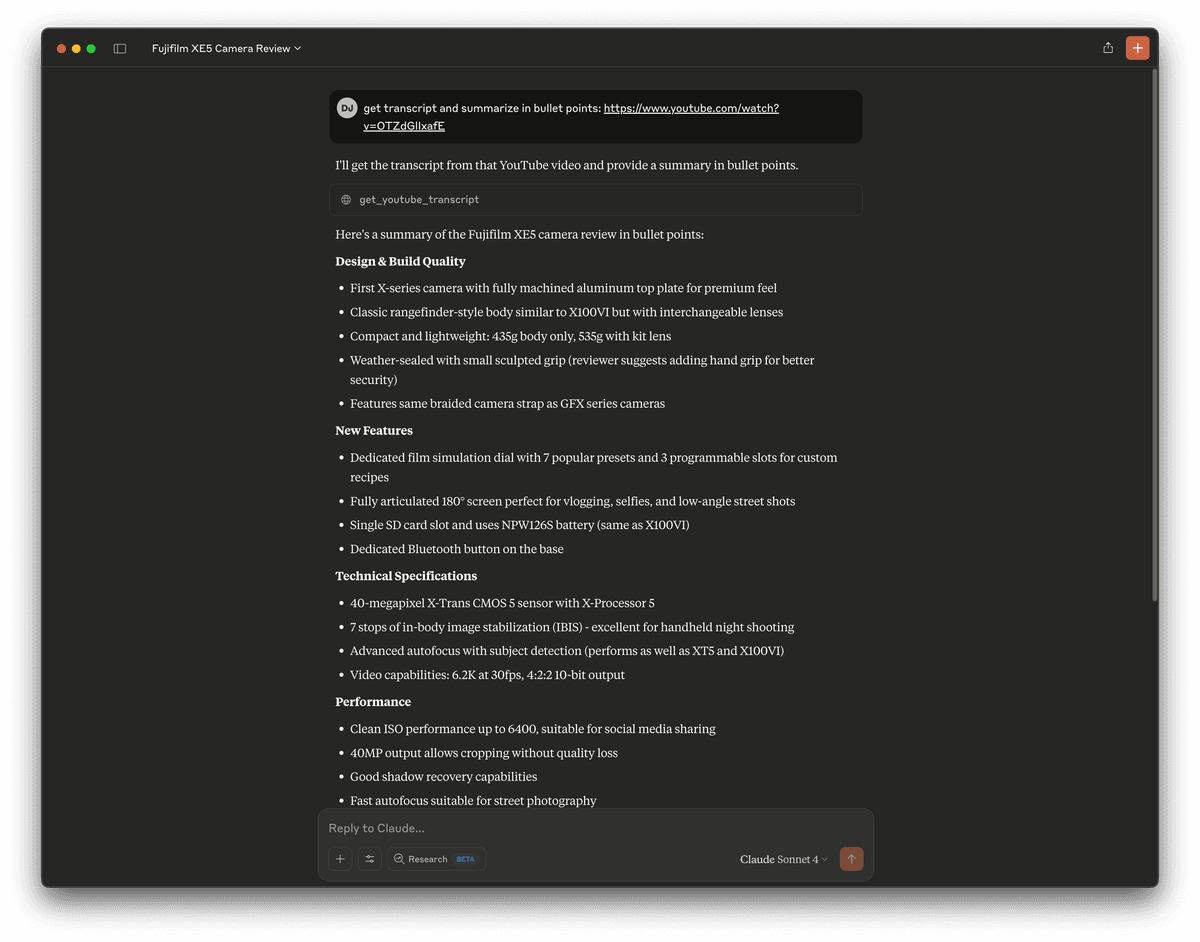Expand the Fujifilm XE5 Camera Review title menu

coord(226,48)
